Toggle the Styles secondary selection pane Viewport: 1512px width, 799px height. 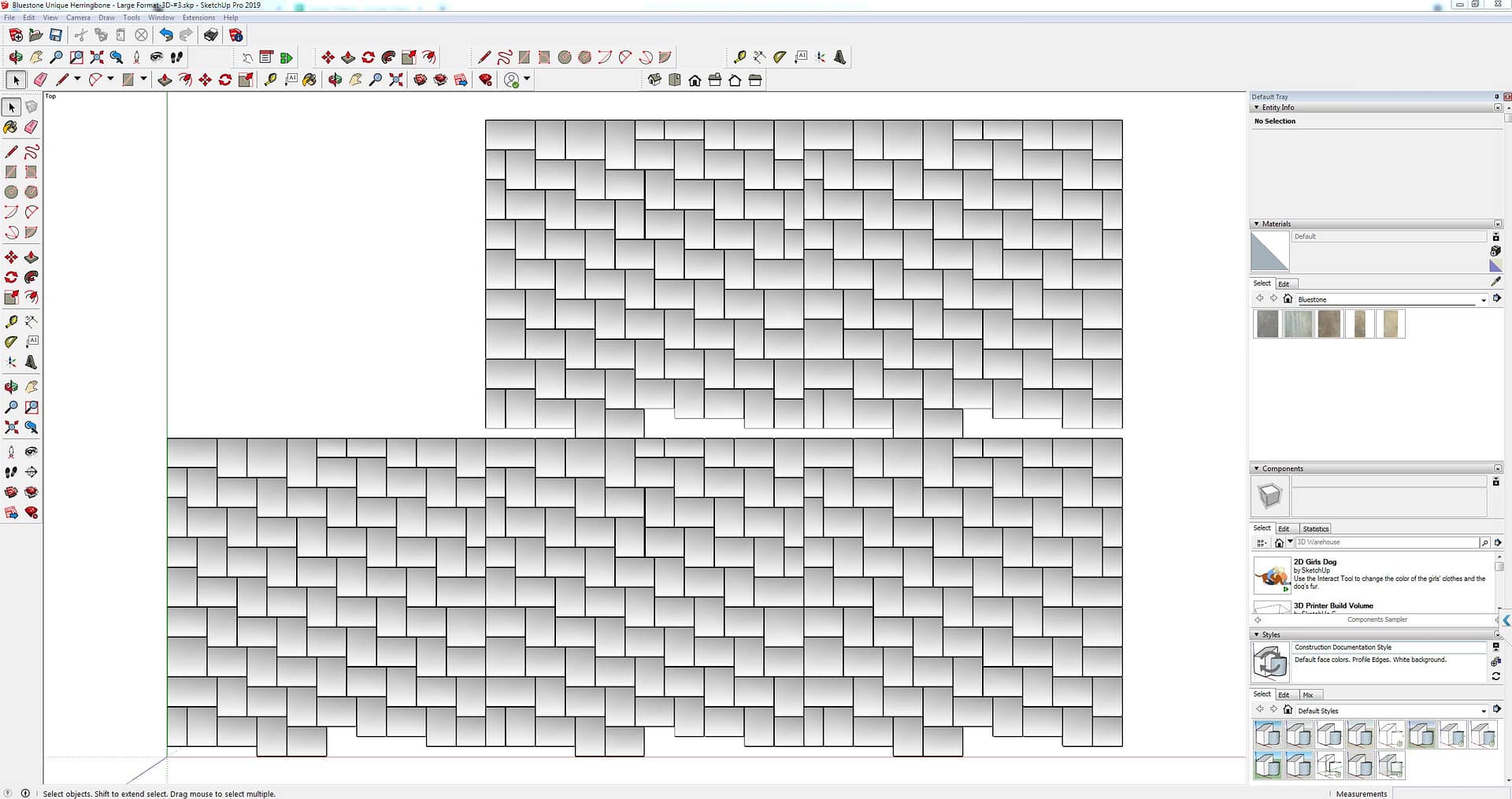point(1495,647)
